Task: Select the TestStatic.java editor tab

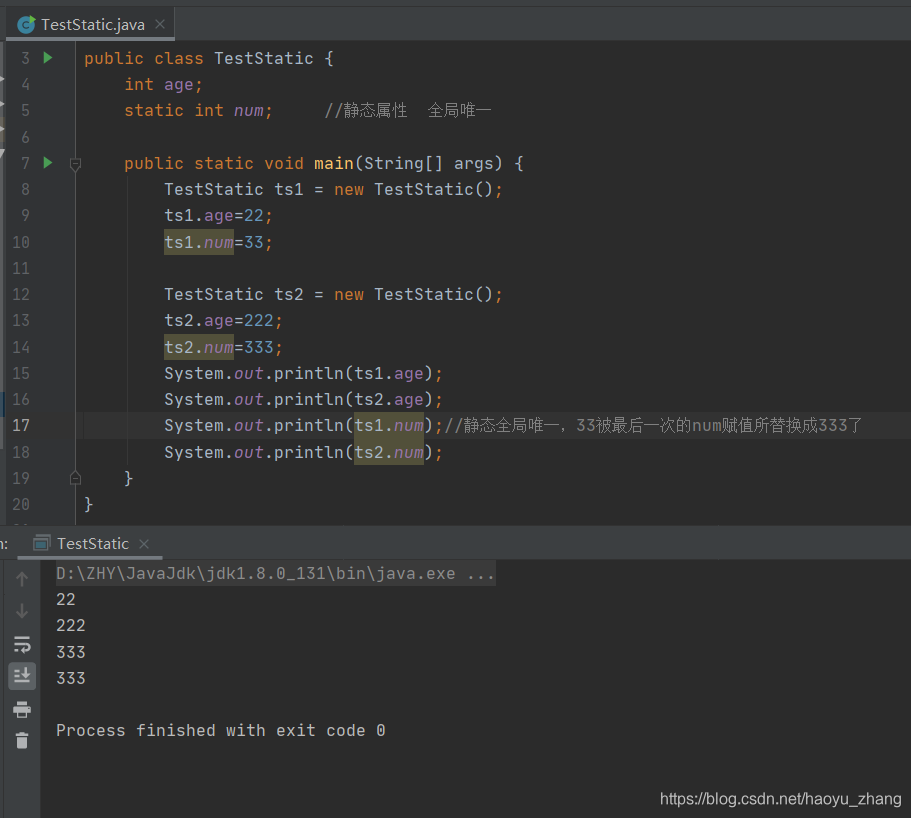Action: coord(92,24)
